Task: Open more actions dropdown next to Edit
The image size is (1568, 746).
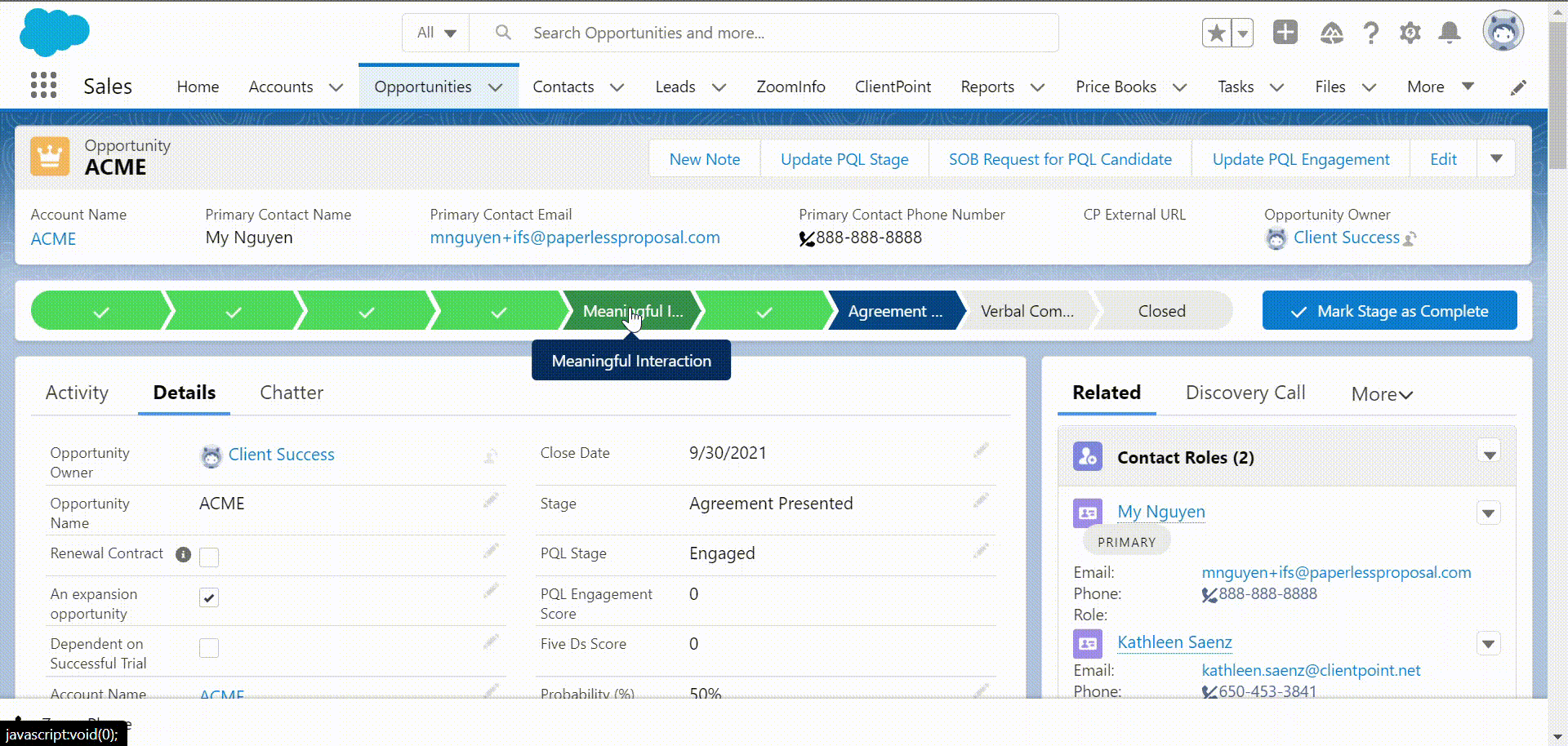Action: pos(1496,158)
